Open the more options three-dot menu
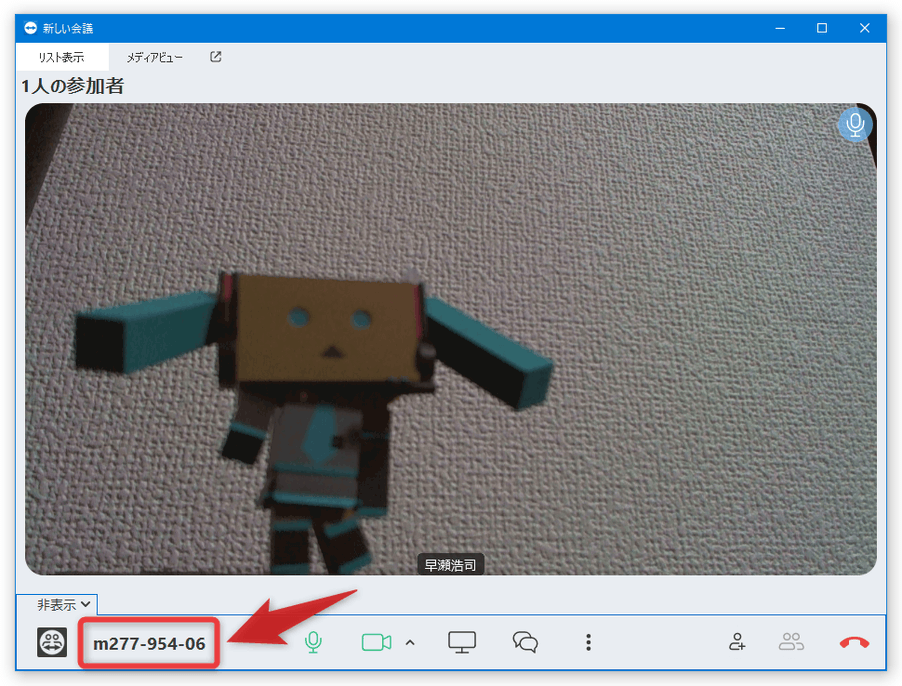 tap(588, 642)
